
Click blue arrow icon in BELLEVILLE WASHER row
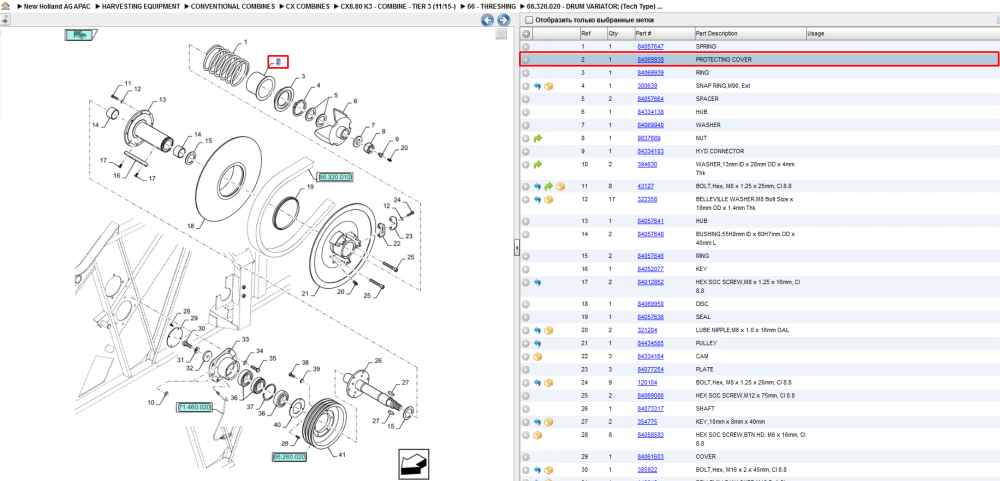pyautogui.click(x=538, y=200)
